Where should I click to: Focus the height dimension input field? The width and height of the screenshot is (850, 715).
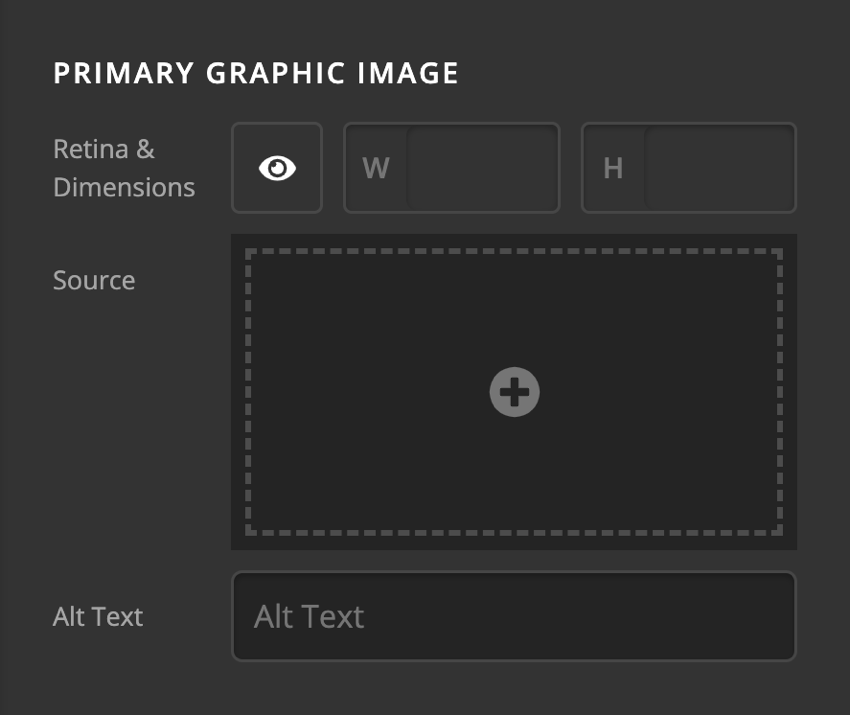[719, 168]
